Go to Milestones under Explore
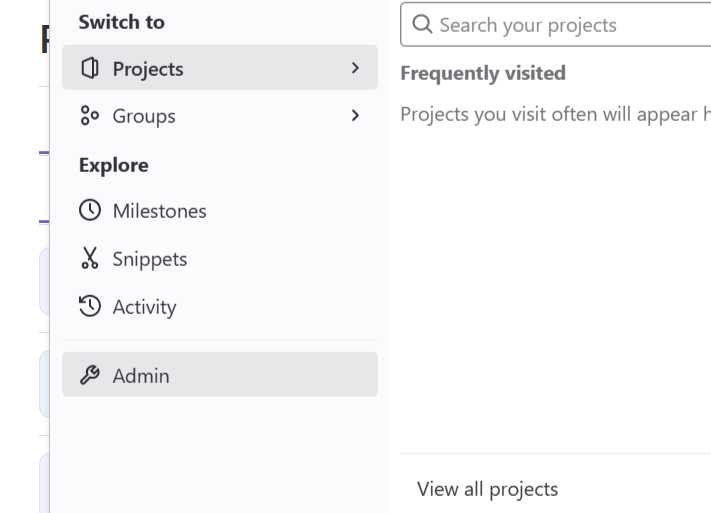This screenshot has height=513, width=711. (220, 211)
